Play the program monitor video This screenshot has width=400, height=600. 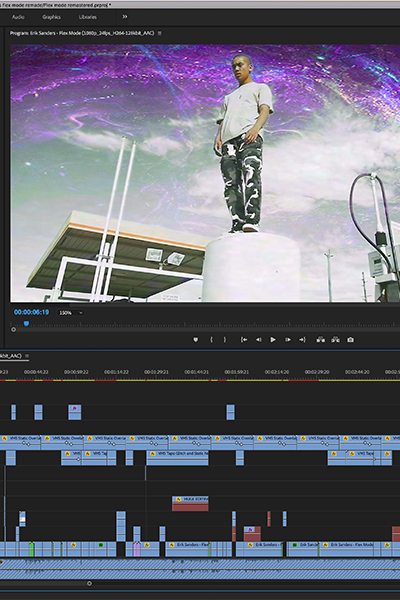click(x=273, y=340)
